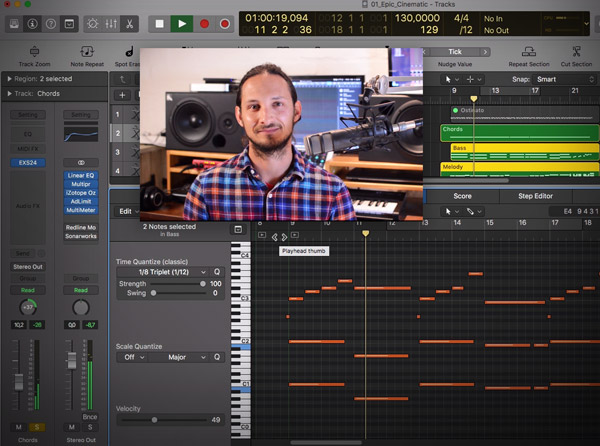Click the solid red Record button
Screen dimensions: 600x446
pyautogui.click(x=204, y=24)
